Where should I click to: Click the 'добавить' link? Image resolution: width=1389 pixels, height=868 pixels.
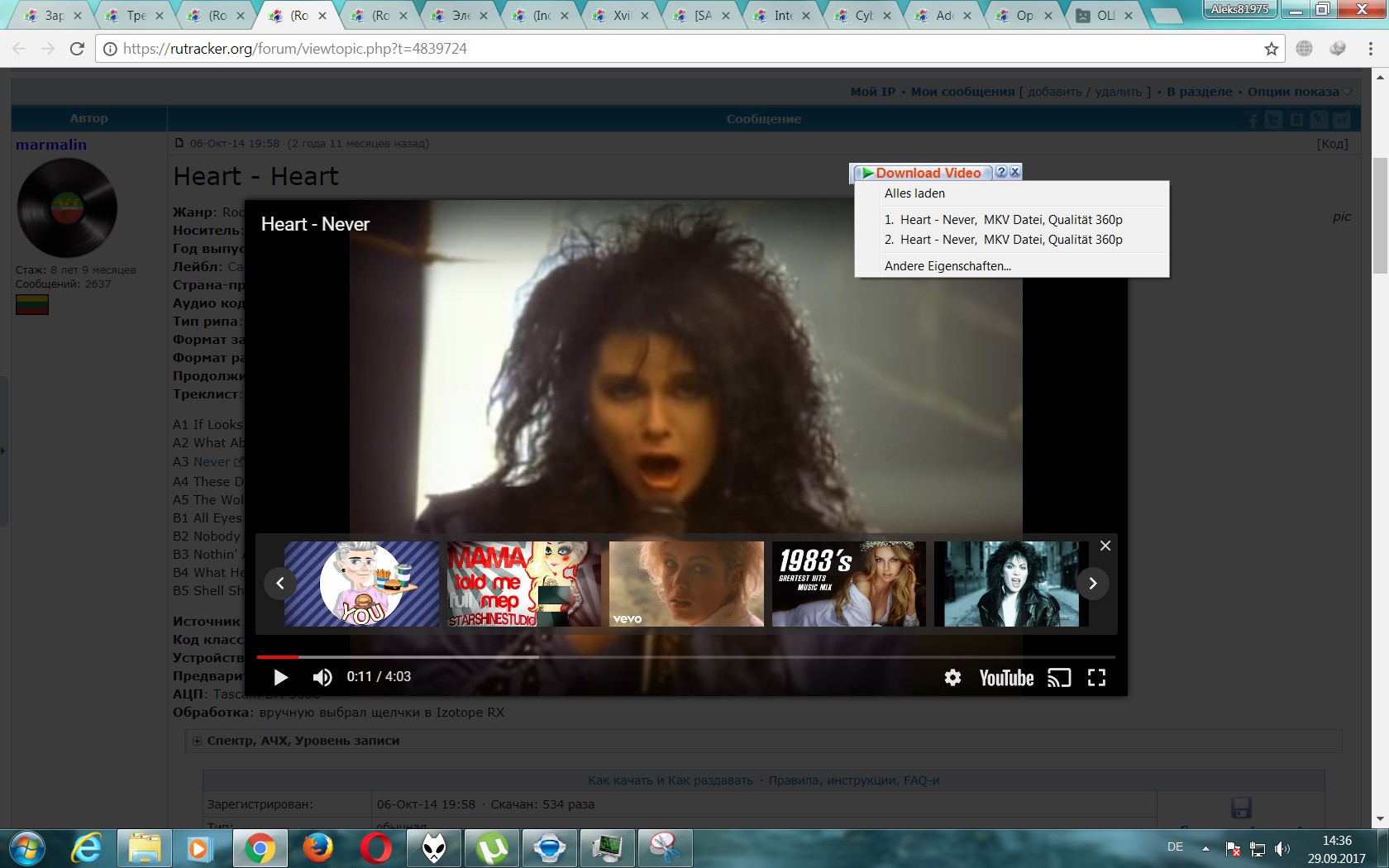(1054, 92)
